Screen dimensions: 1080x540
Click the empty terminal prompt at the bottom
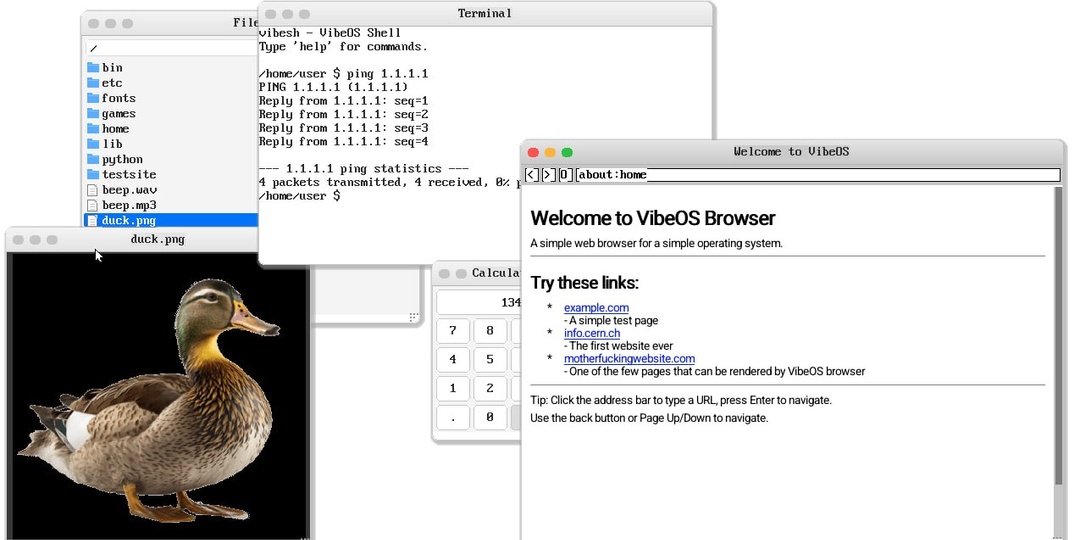[300, 196]
